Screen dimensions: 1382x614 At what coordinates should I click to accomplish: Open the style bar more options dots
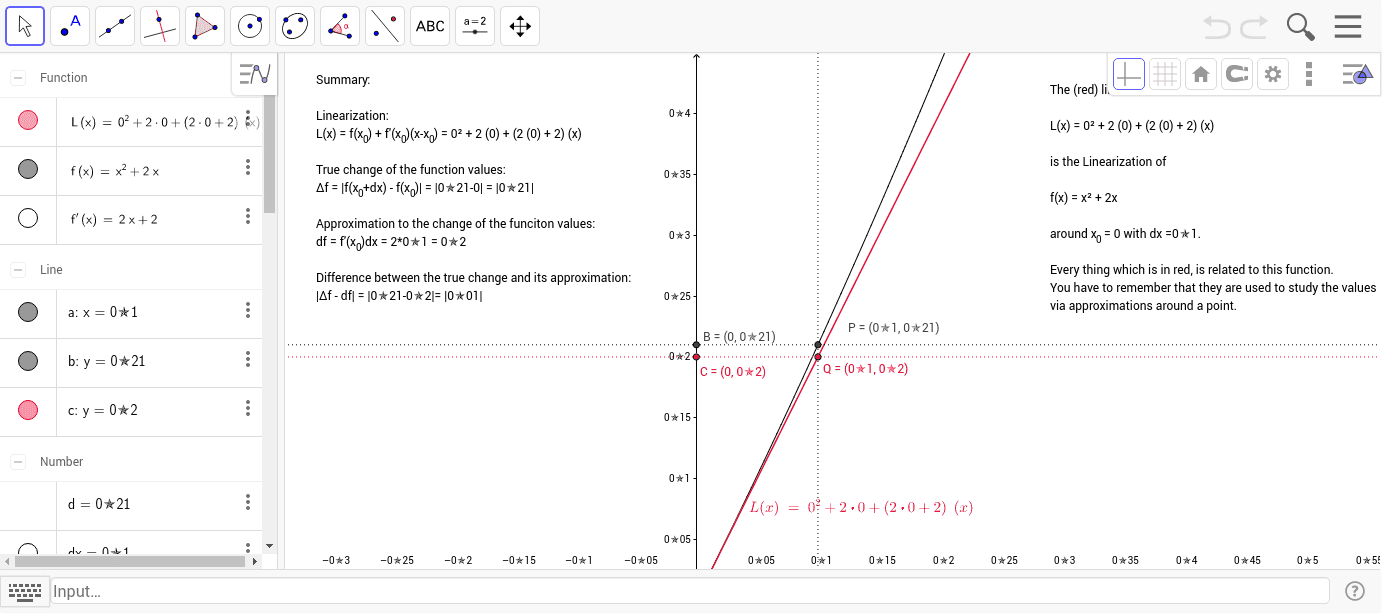coord(1309,73)
